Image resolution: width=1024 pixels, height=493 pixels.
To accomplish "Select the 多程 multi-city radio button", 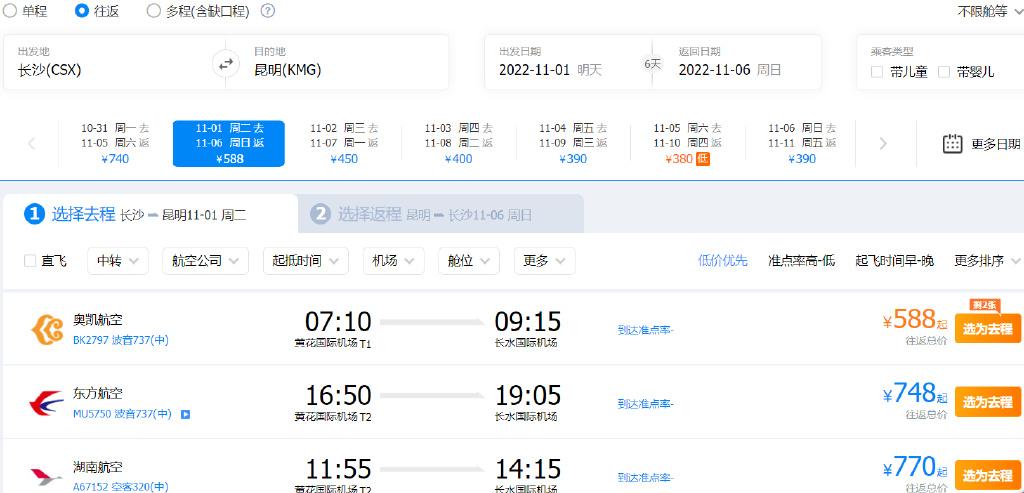I will 153,11.
